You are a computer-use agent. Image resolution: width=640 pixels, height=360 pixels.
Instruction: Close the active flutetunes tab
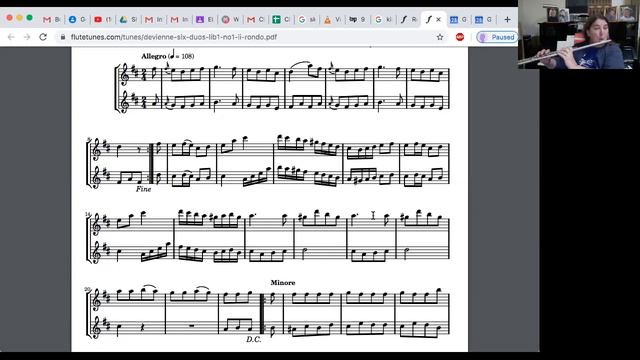[438, 19]
